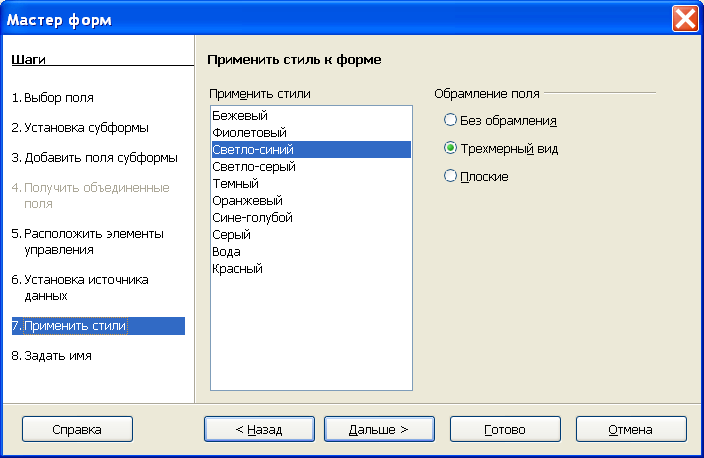Cancel the wizard with 'Отмена'
The width and height of the screenshot is (704, 458).
point(631,429)
